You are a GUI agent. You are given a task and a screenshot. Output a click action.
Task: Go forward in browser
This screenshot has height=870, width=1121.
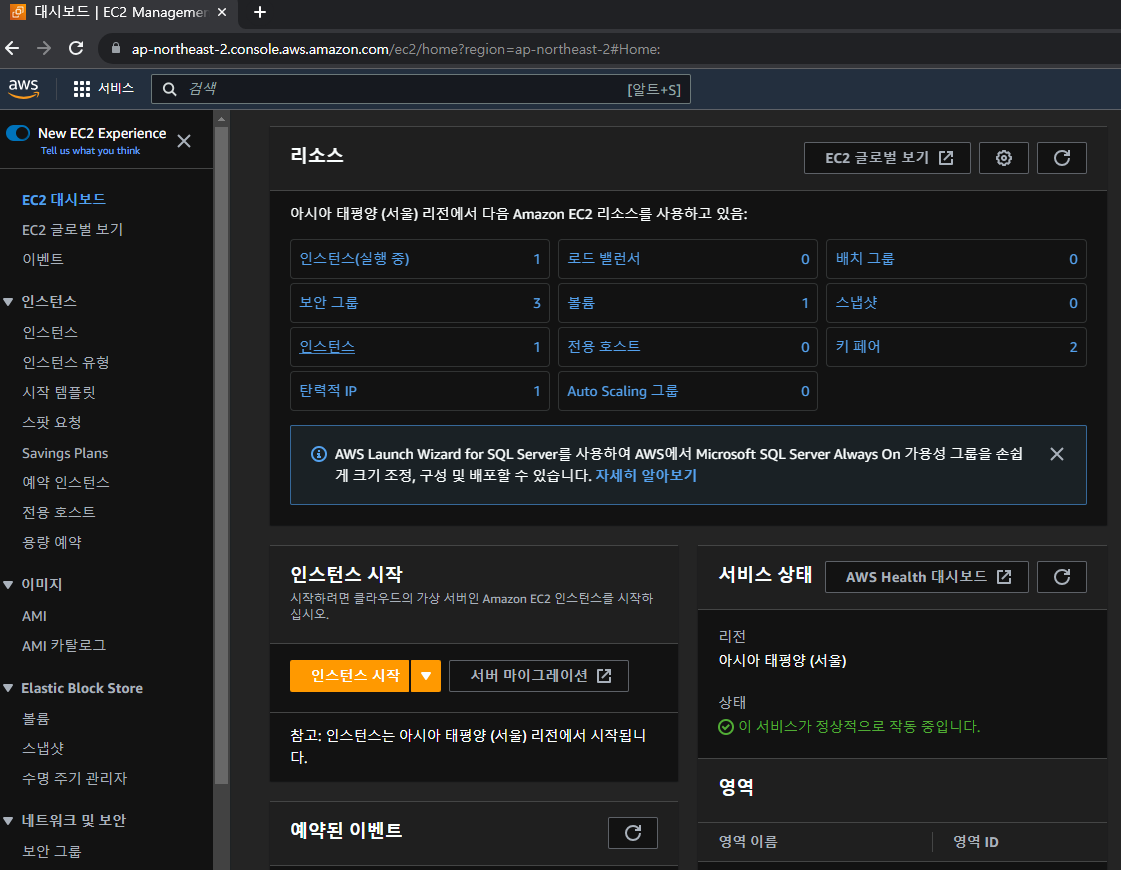[x=44, y=49]
